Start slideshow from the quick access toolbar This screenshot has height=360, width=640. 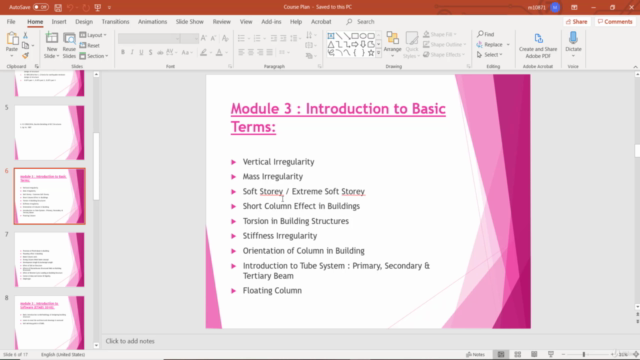[x=98, y=7]
